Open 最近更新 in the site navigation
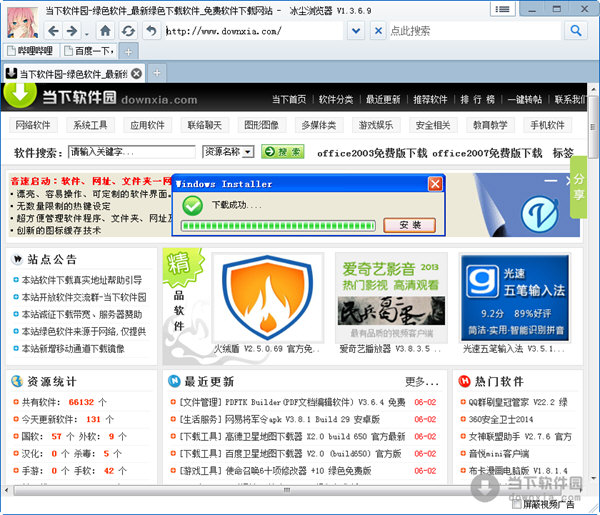 (x=383, y=100)
